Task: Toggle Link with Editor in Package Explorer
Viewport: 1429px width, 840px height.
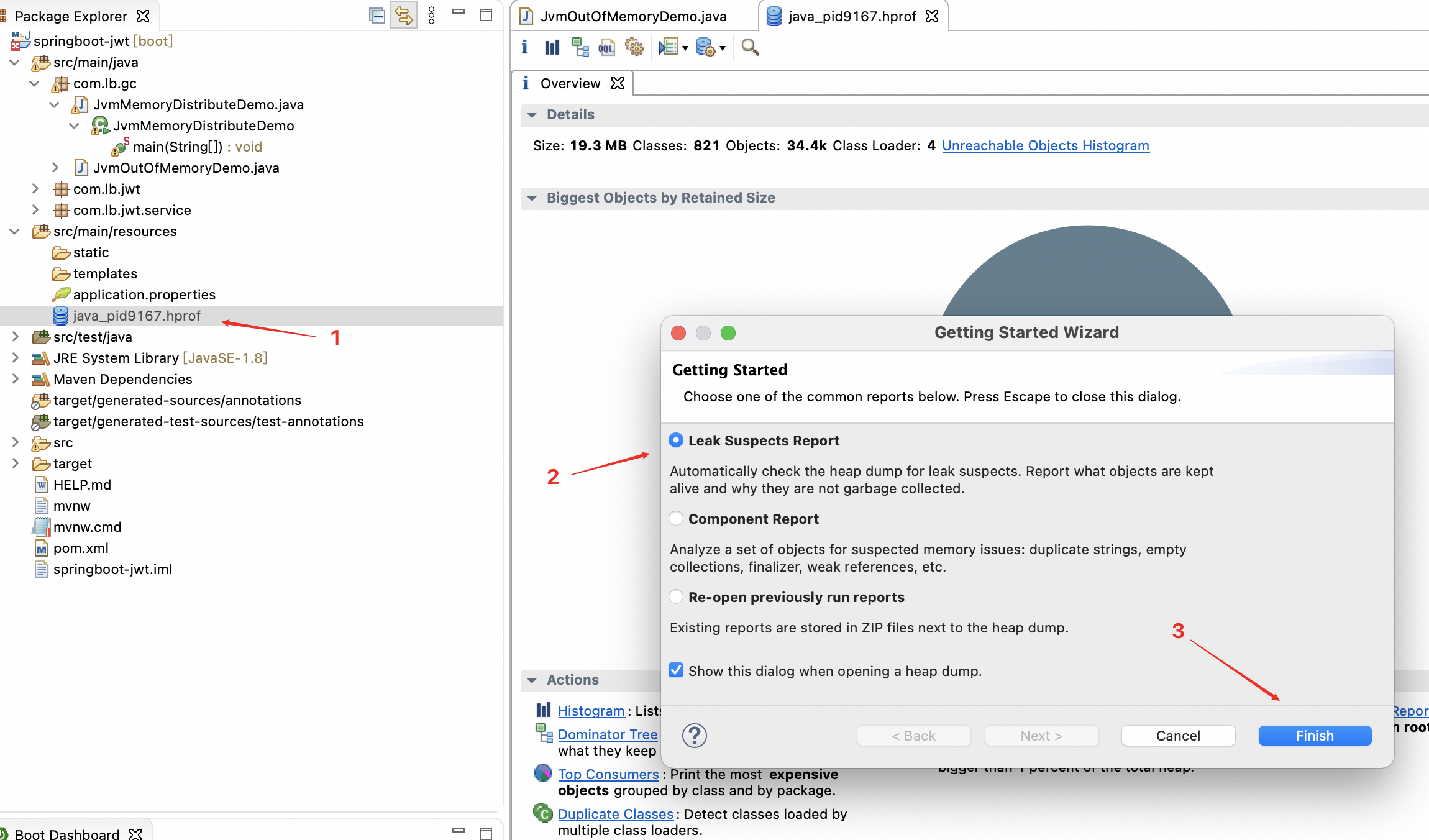Action: tap(404, 16)
